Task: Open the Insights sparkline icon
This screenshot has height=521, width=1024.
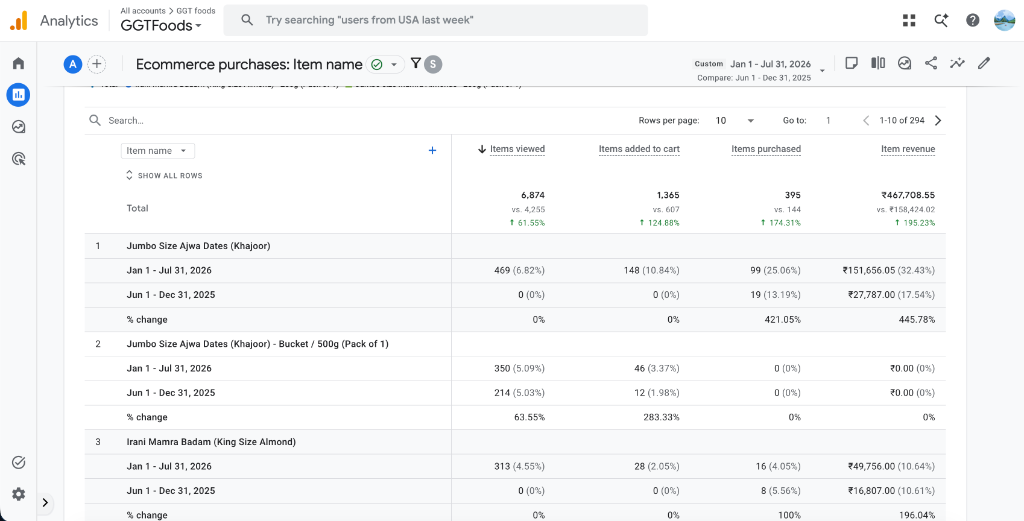Action: [957, 63]
